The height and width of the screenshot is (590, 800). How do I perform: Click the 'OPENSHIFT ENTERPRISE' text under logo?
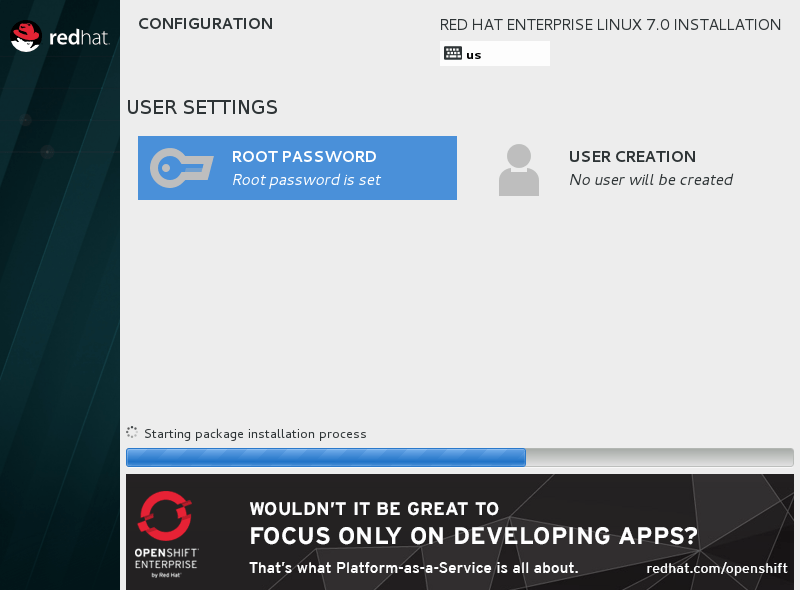tap(166, 558)
